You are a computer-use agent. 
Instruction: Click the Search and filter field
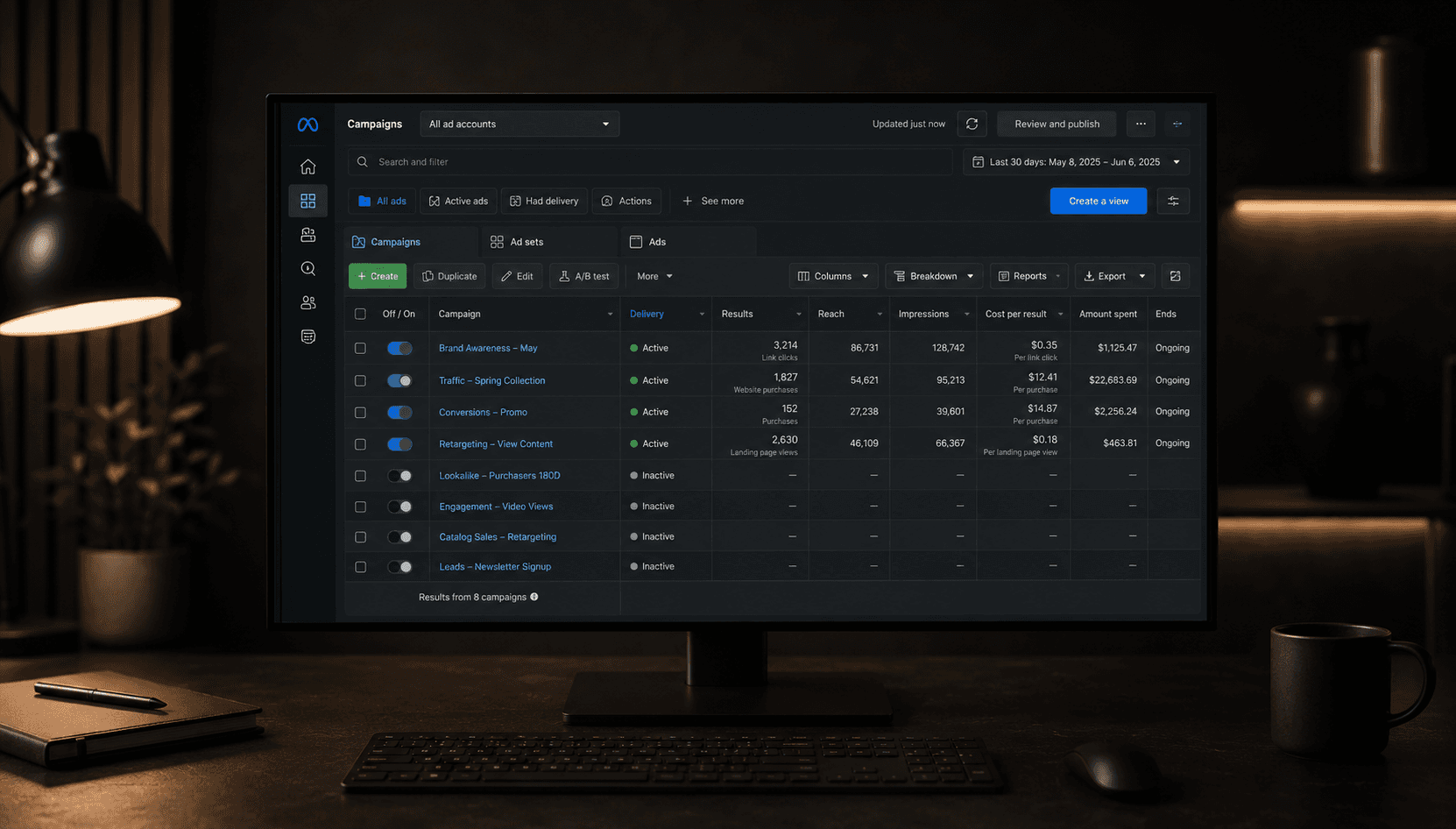[x=650, y=162]
